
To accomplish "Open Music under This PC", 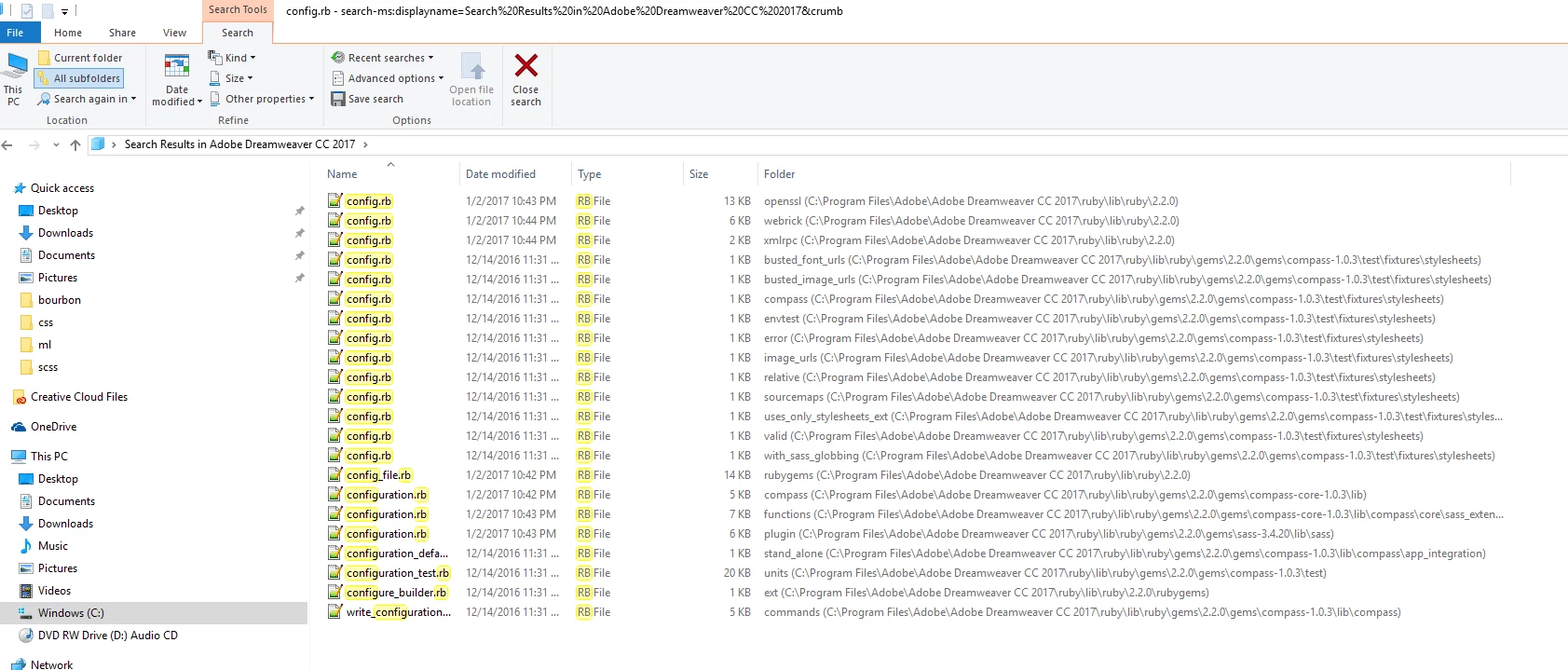I will [53, 546].
